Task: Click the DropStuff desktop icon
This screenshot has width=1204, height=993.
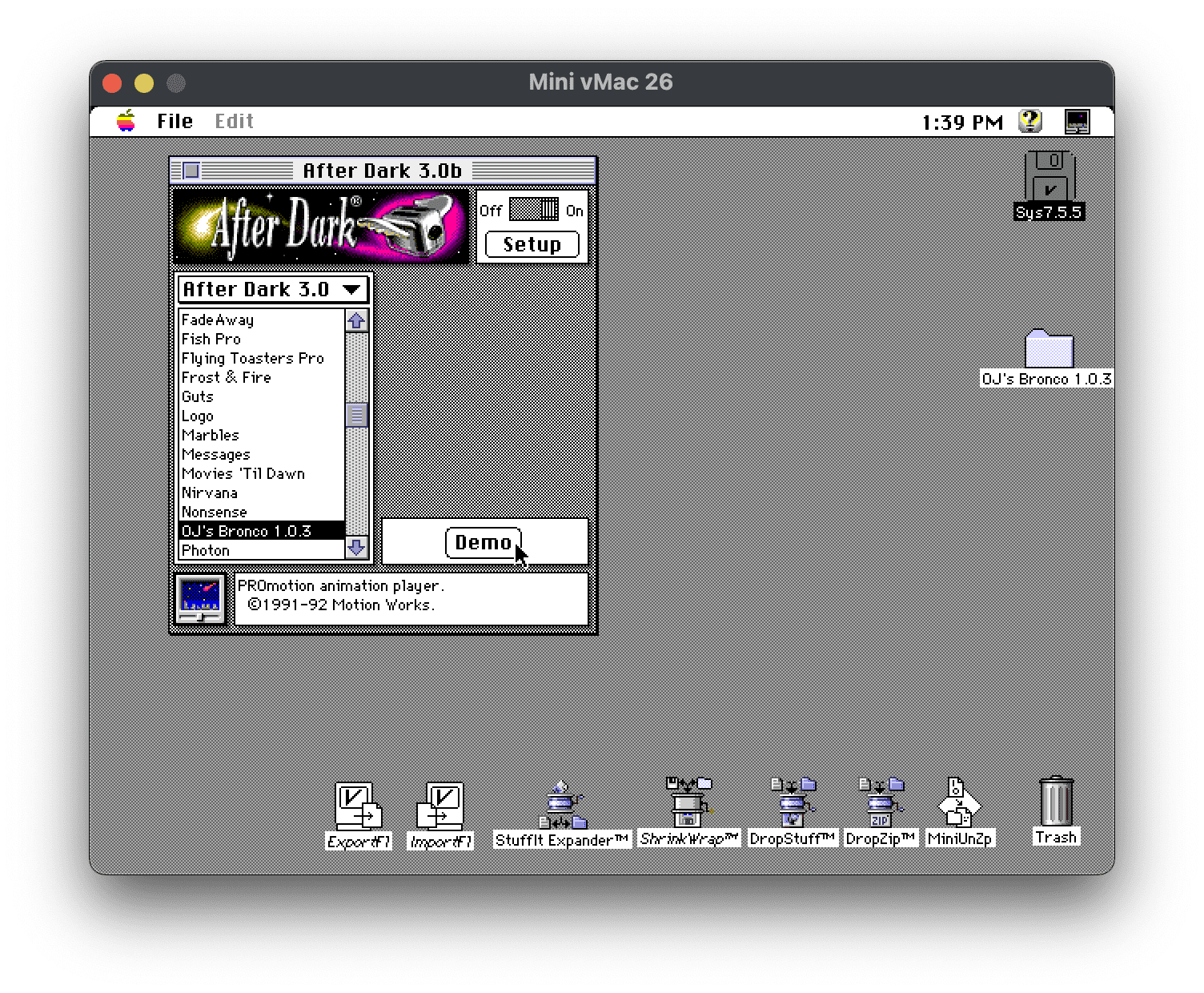Action: tap(792, 803)
